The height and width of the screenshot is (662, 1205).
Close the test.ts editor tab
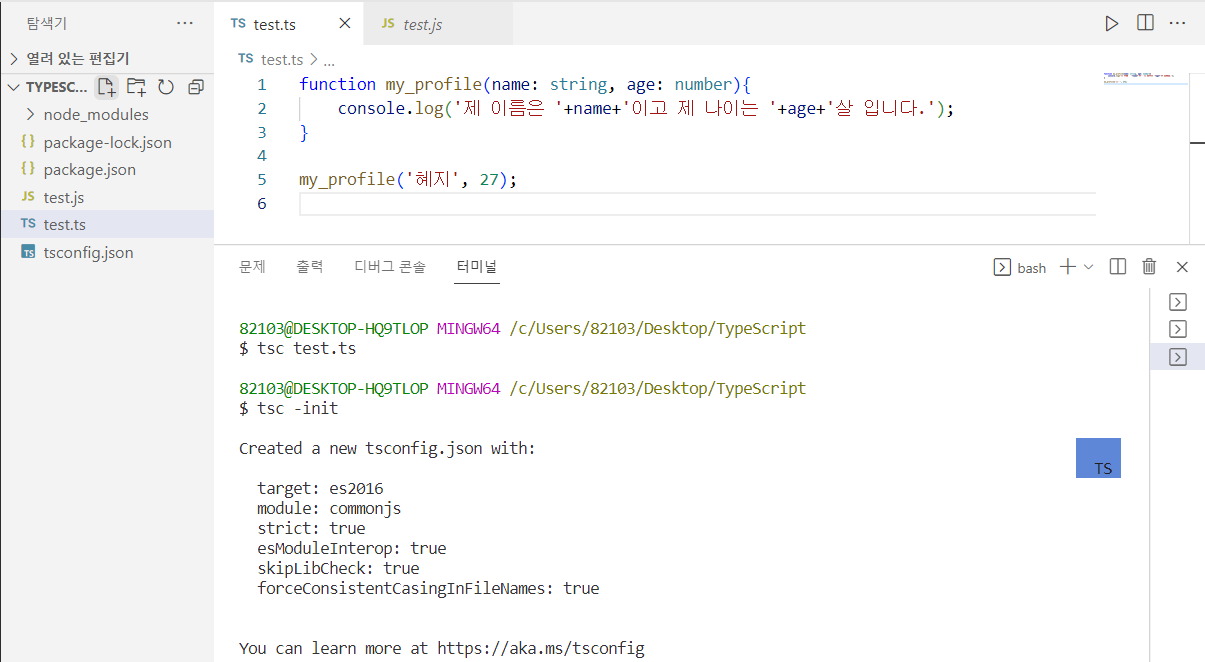click(345, 24)
